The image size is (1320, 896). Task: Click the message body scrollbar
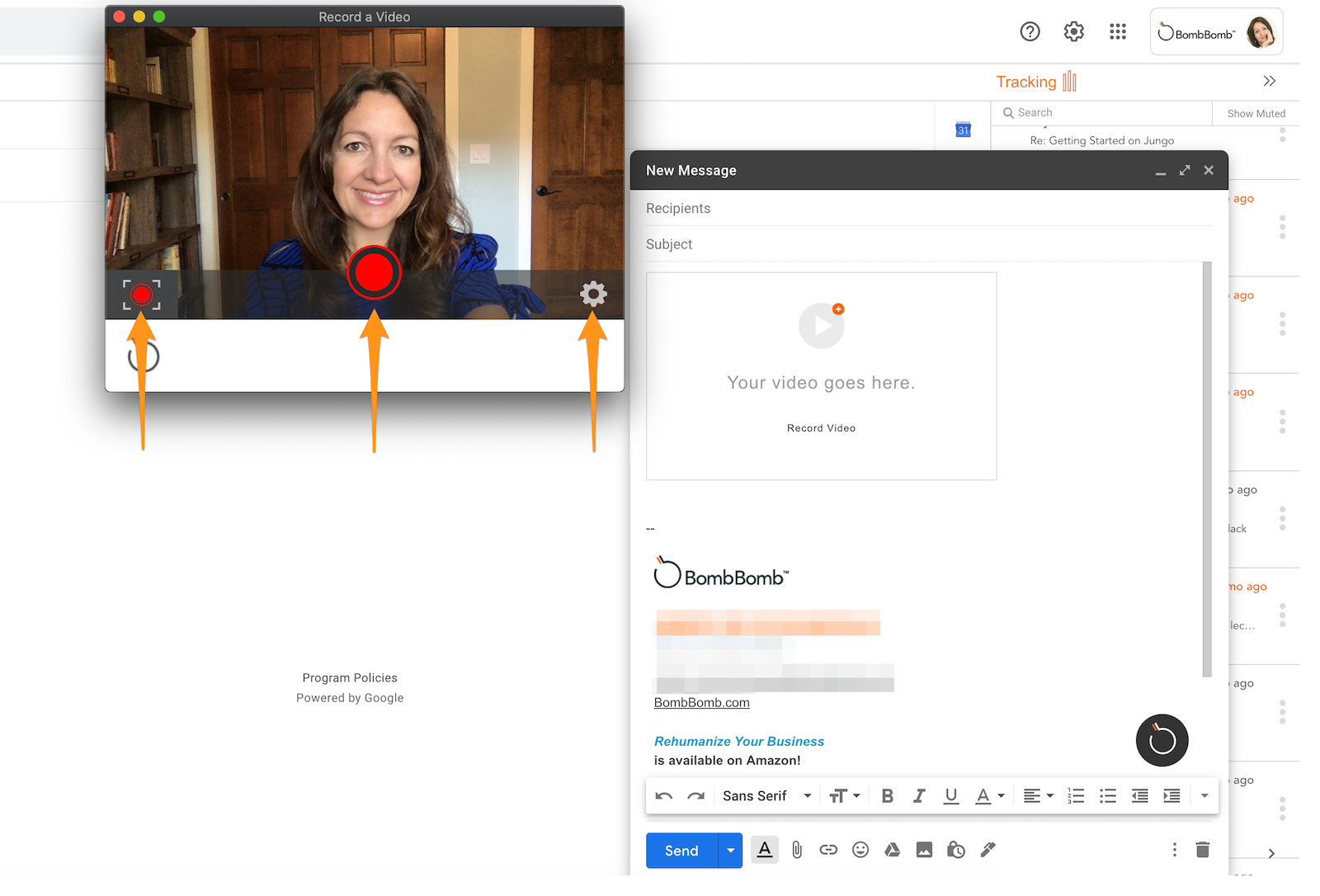[x=1207, y=469]
